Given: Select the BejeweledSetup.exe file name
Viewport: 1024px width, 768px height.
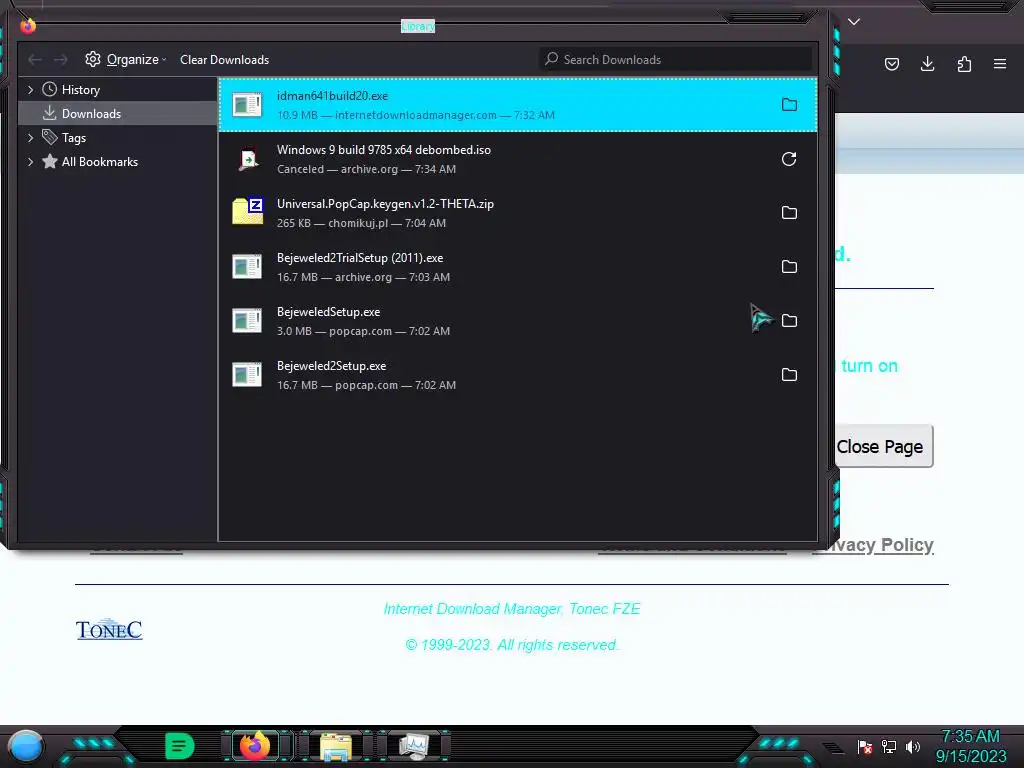Looking at the screenshot, I should [328, 312].
